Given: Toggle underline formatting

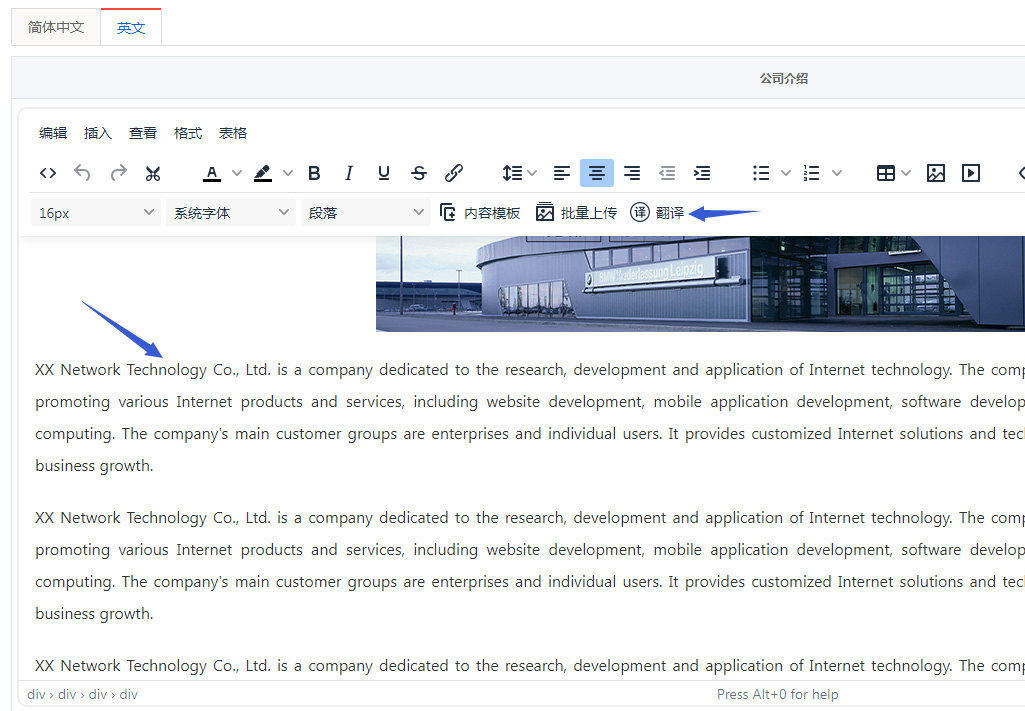Looking at the screenshot, I should 384,173.
